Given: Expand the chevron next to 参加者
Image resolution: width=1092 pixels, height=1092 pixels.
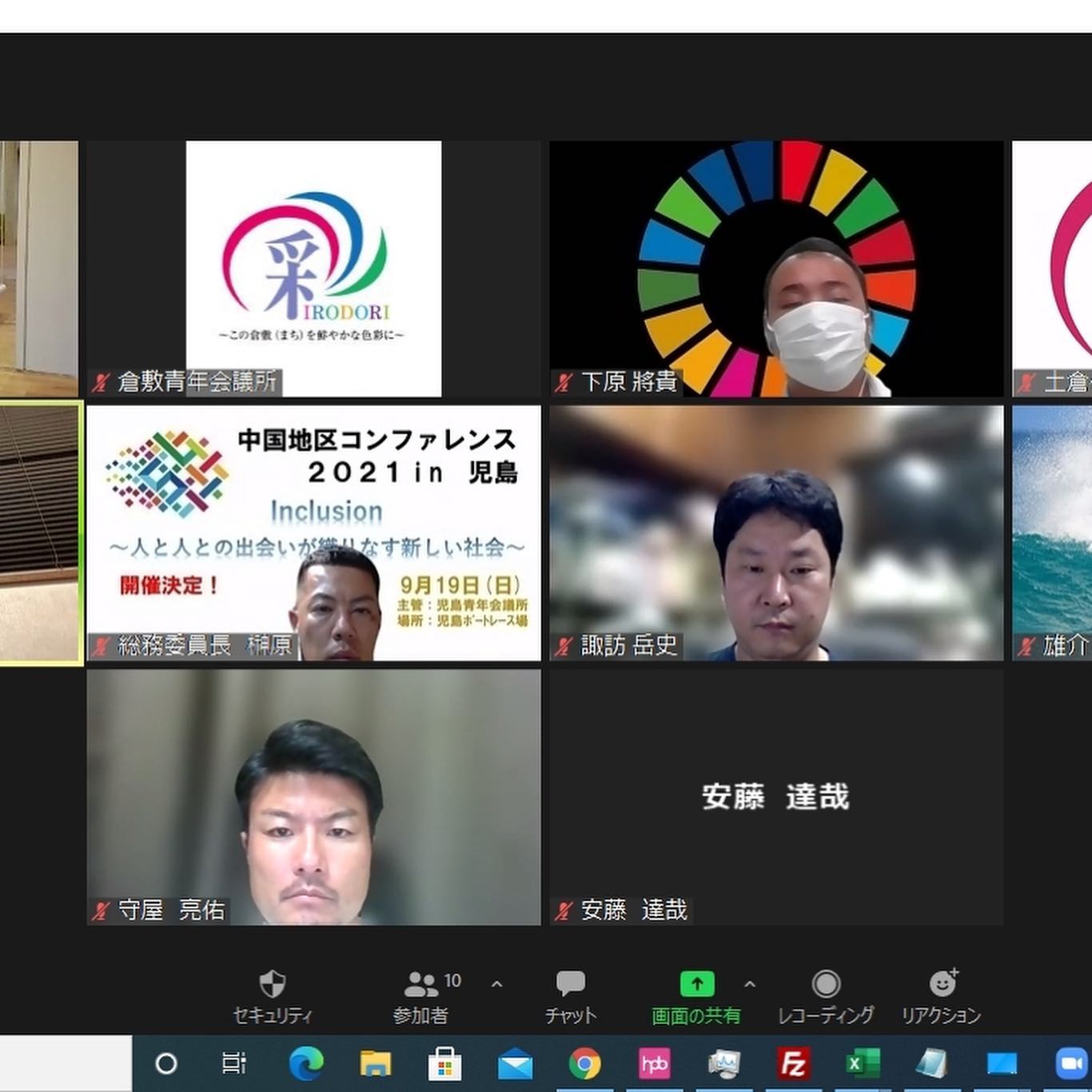Looking at the screenshot, I should pyautogui.click(x=496, y=984).
